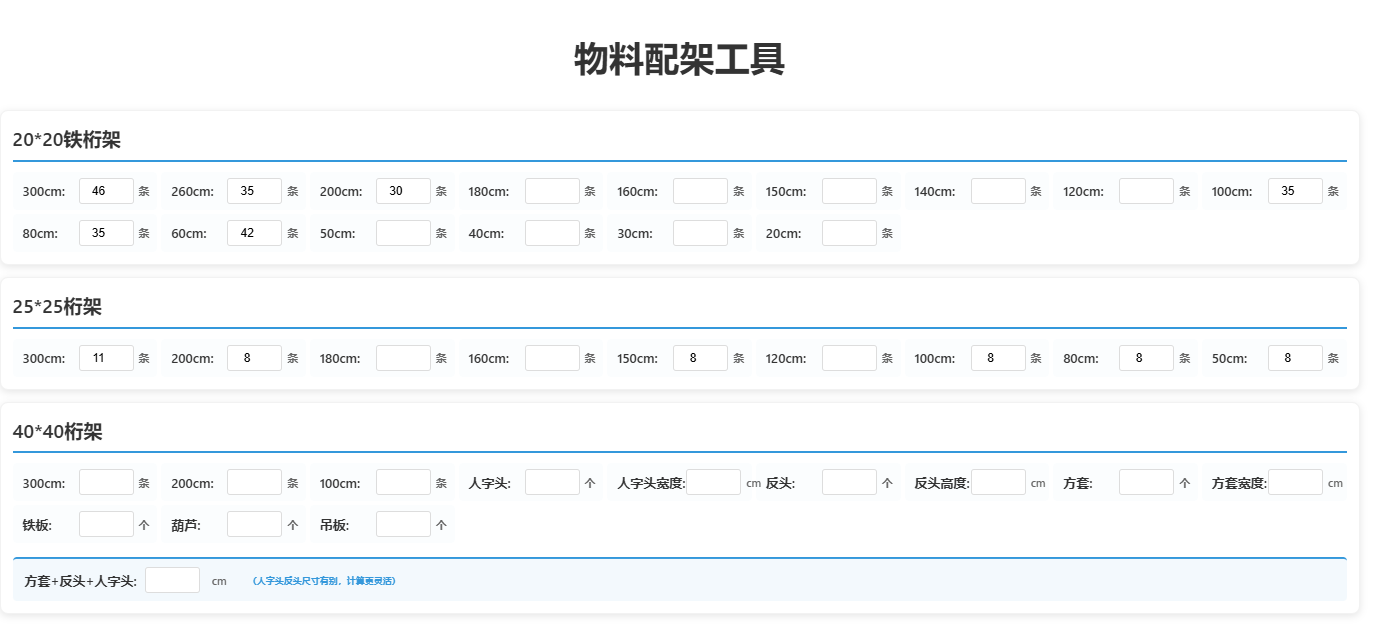Select the 260cm field showing 35
Screen dimensions: 1373x627
(x=254, y=191)
